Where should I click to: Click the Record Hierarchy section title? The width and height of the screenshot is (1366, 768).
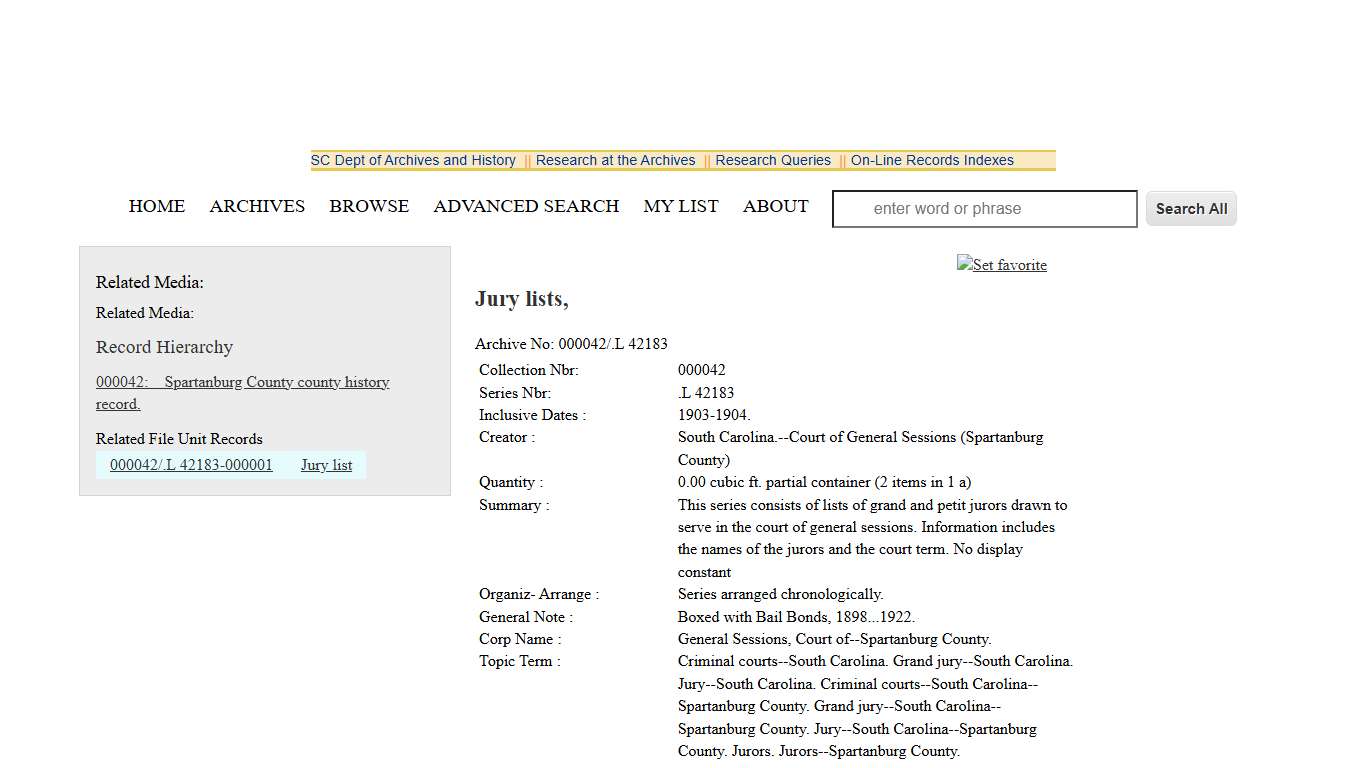tap(164, 347)
